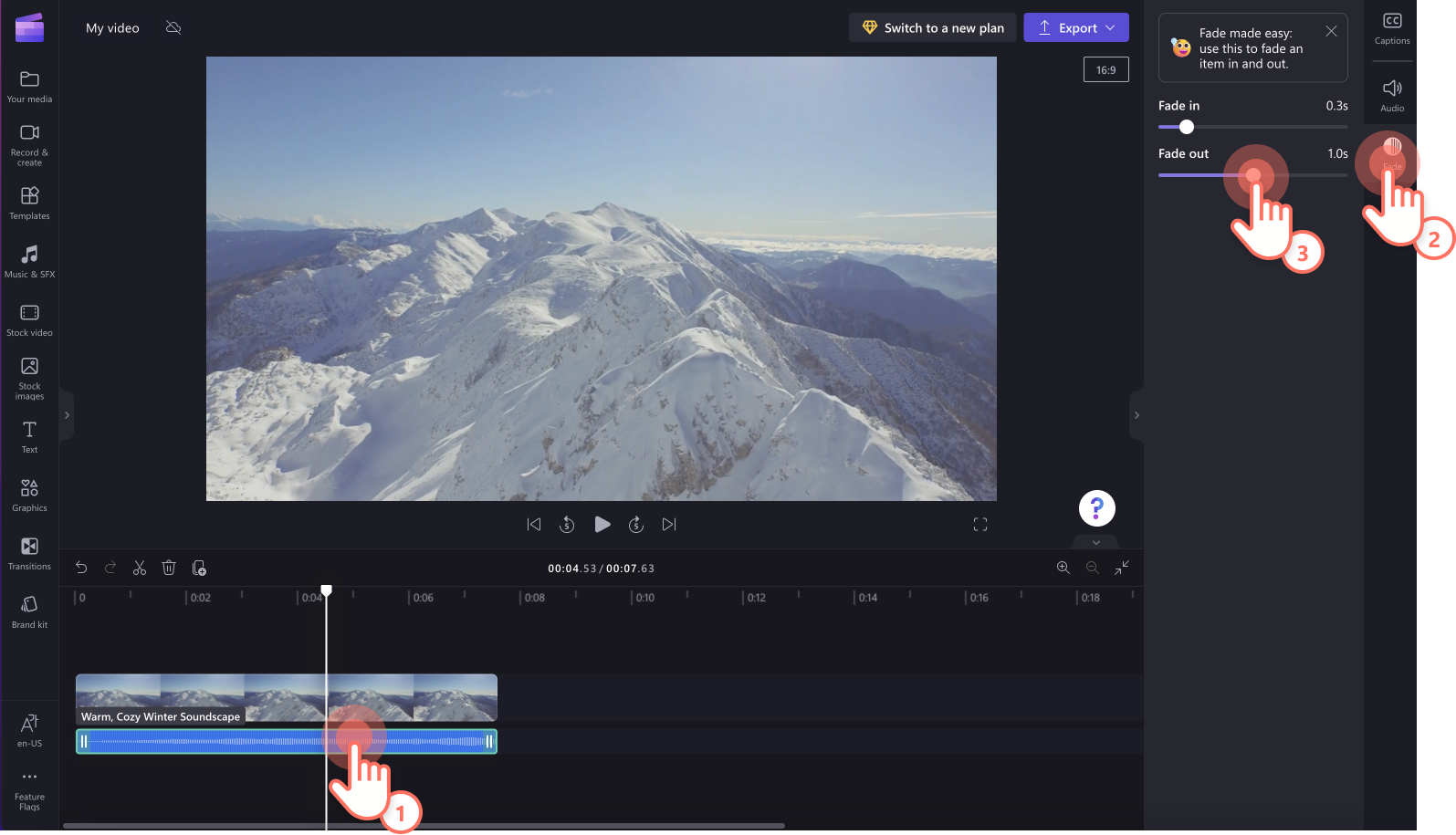Click the 0:08 mark on timeline ruler
The height and width of the screenshot is (835, 1456).
534,598
